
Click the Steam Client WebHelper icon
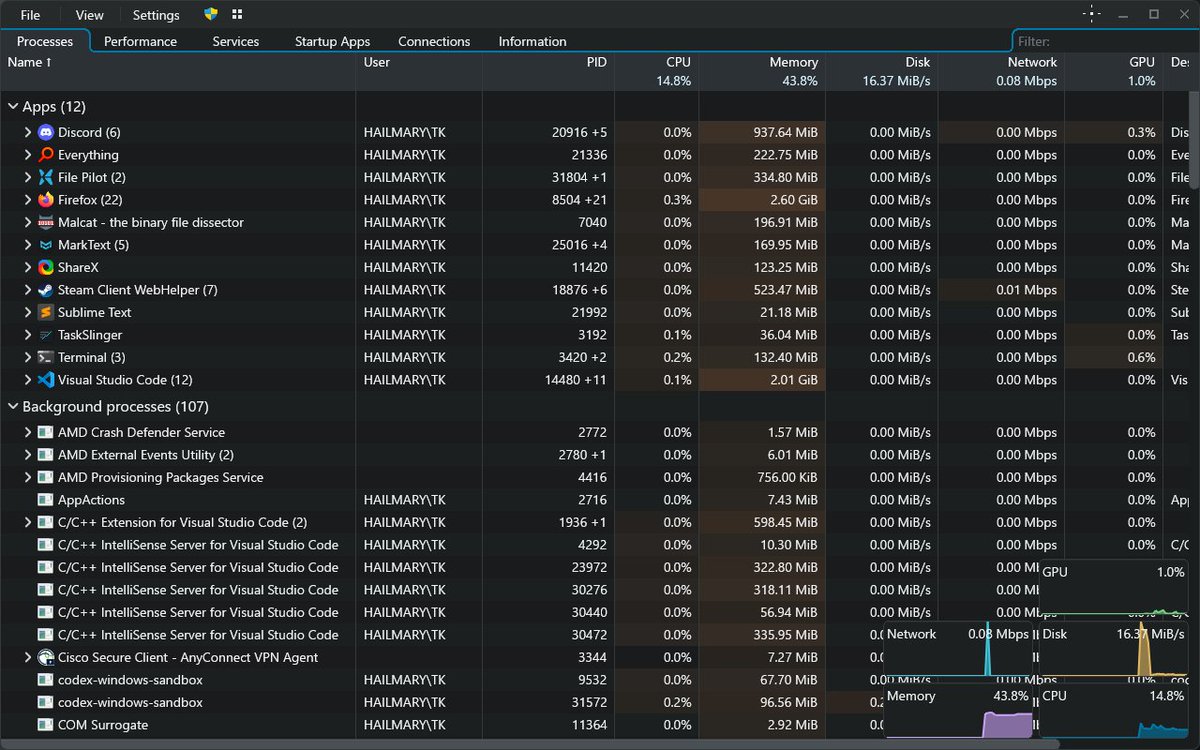(45, 290)
